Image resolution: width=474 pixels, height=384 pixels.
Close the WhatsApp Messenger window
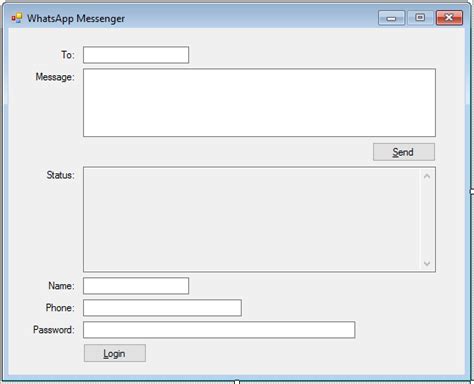point(449,18)
